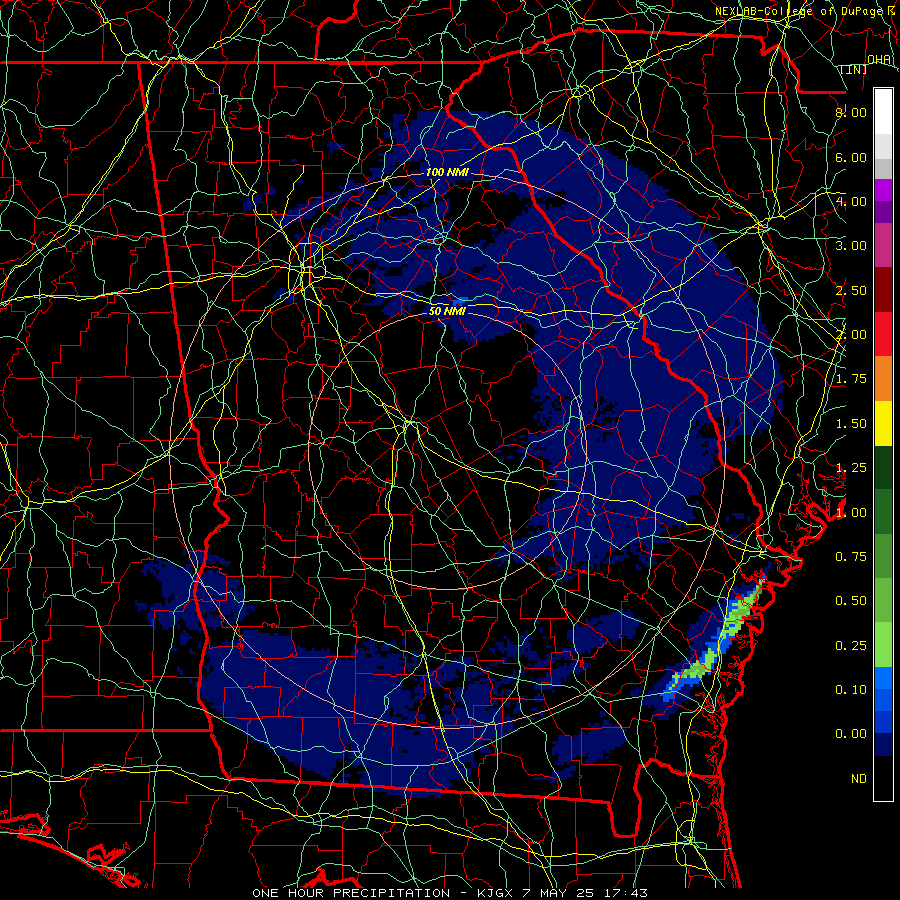Click the 0.25 legend value
Image resolution: width=900 pixels, height=900 pixels.
pyautogui.click(x=851, y=646)
